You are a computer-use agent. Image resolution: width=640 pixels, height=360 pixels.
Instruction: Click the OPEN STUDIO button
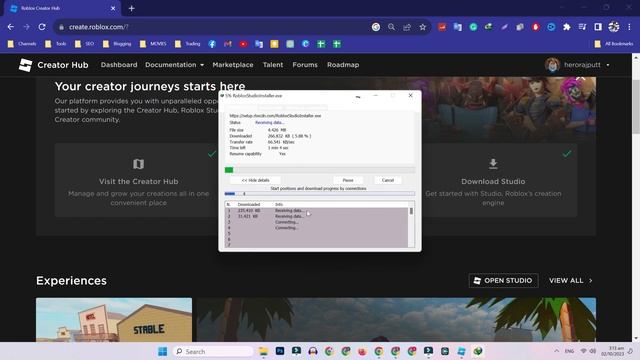pos(503,280)
